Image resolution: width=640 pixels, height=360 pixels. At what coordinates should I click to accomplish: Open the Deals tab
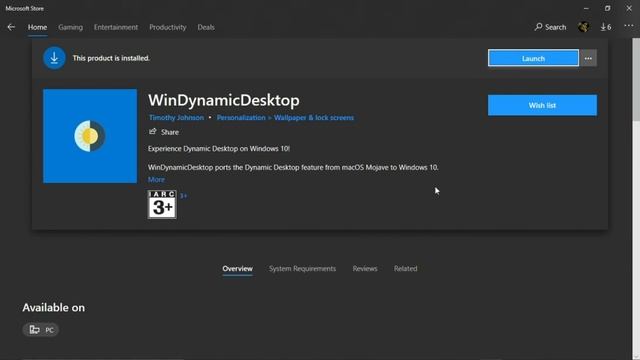tap(206, 27)
